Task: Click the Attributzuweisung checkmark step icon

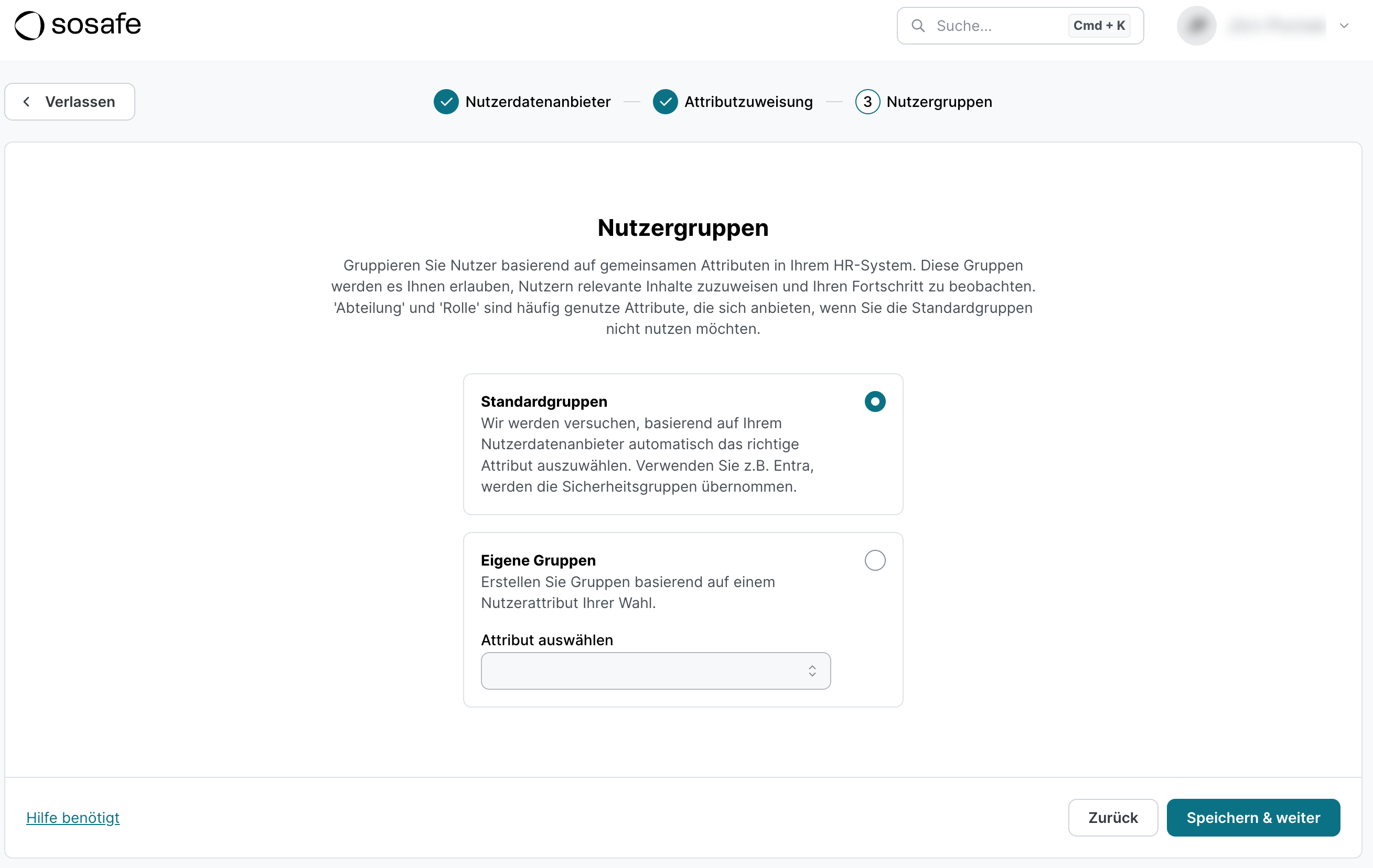Action: (x=665, y=102)
